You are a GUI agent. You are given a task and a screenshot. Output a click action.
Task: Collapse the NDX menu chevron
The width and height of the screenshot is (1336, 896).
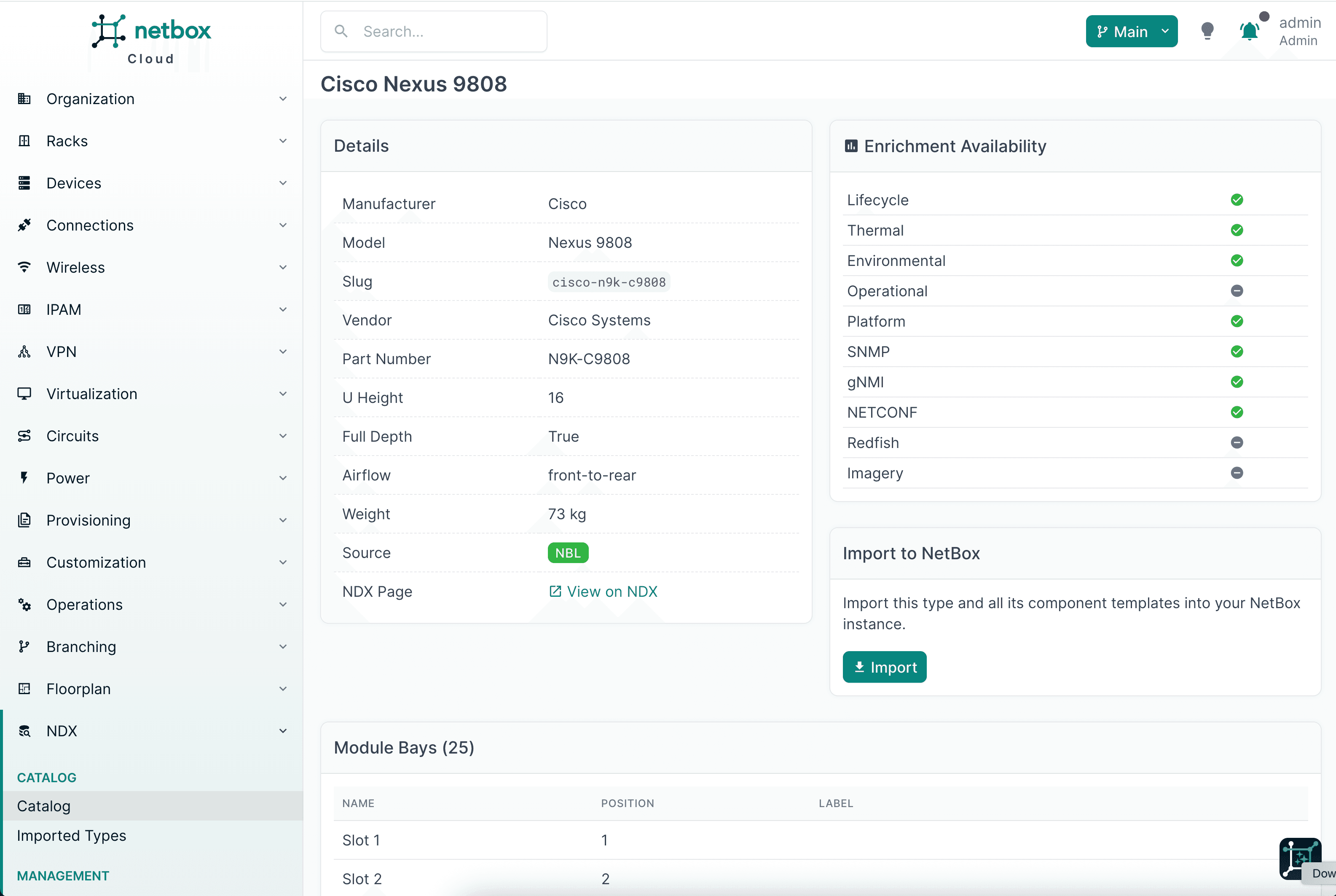[283, 731]
